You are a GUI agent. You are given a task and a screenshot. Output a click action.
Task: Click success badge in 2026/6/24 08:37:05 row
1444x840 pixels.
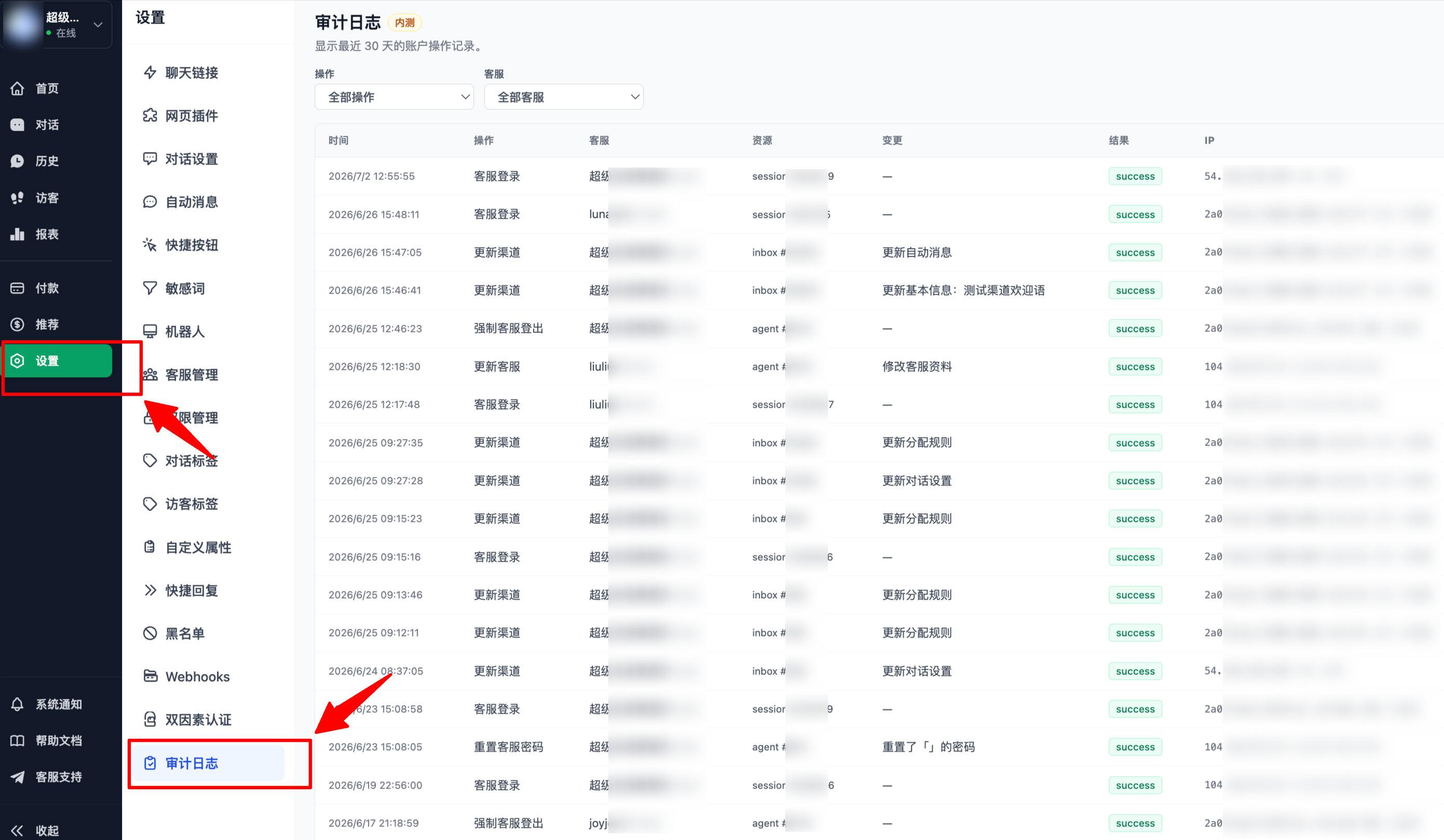tap(1135, 671)
